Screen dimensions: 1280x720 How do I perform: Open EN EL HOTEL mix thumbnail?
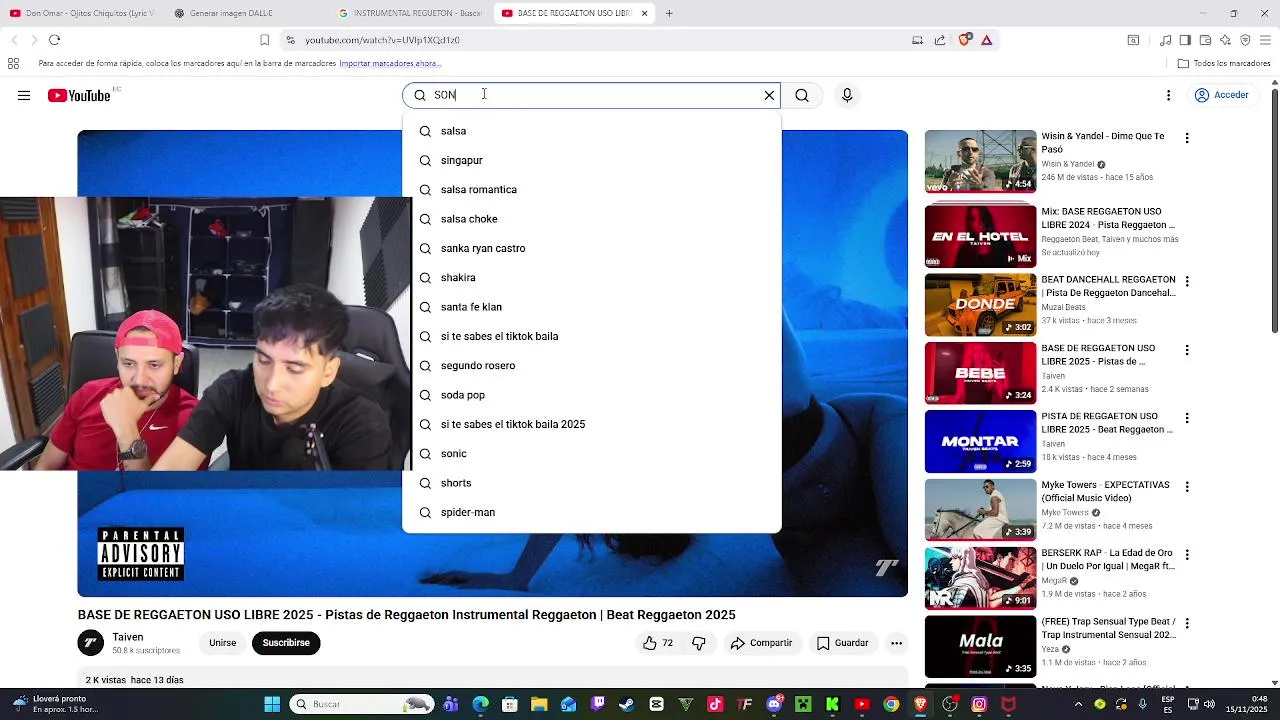tap(980, 236)
